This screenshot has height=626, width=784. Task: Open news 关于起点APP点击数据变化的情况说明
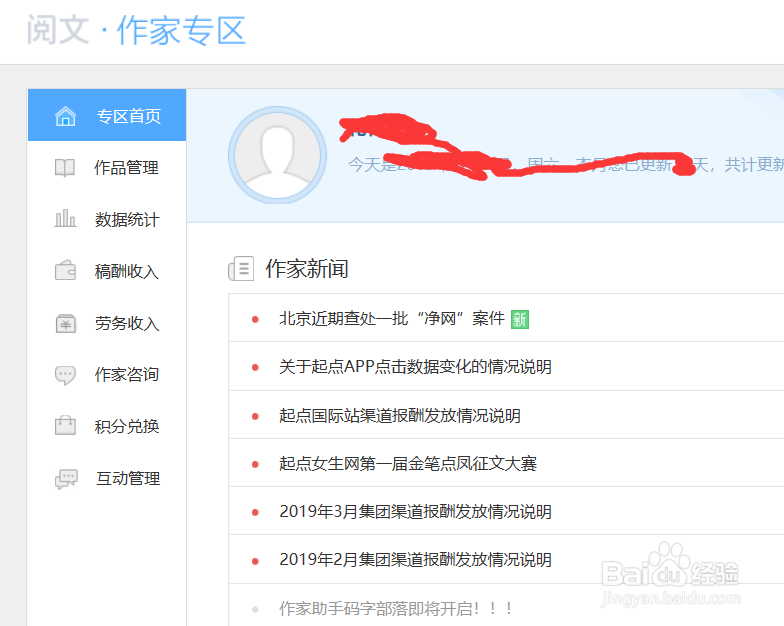(415, 366)
